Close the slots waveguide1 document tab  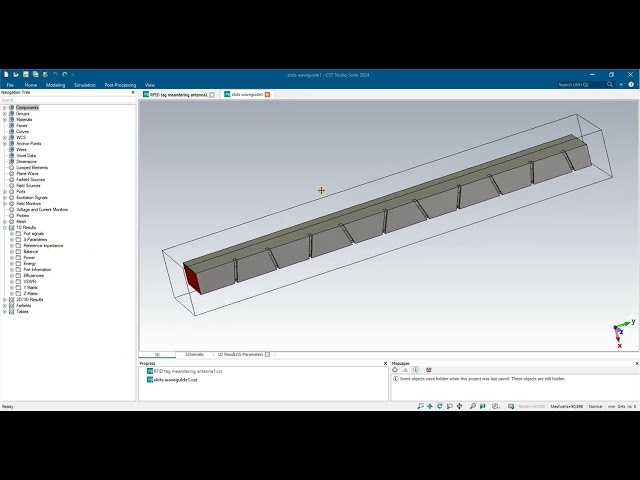click(x=267, y=94)
